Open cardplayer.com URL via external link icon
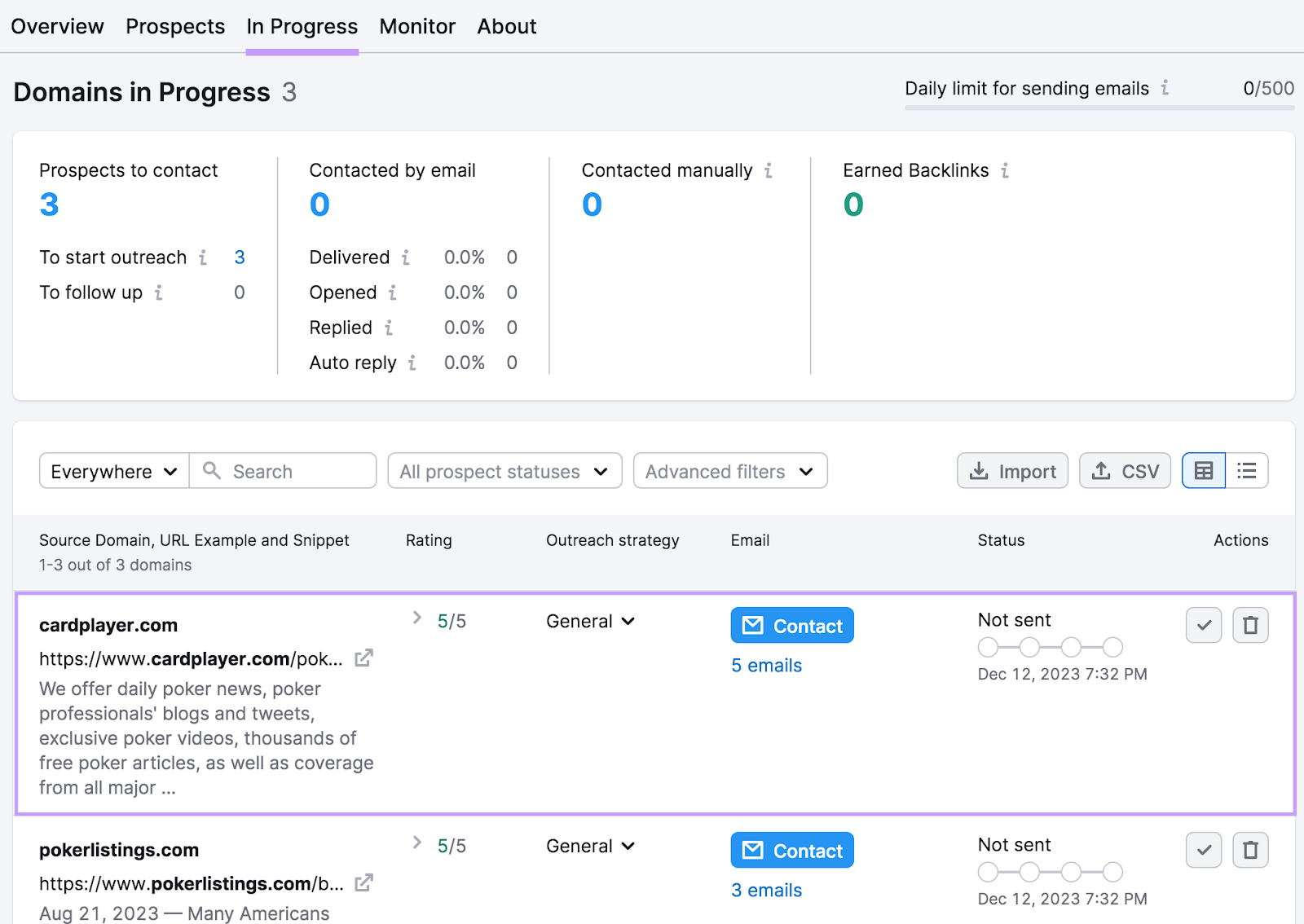 pos(363,657)
